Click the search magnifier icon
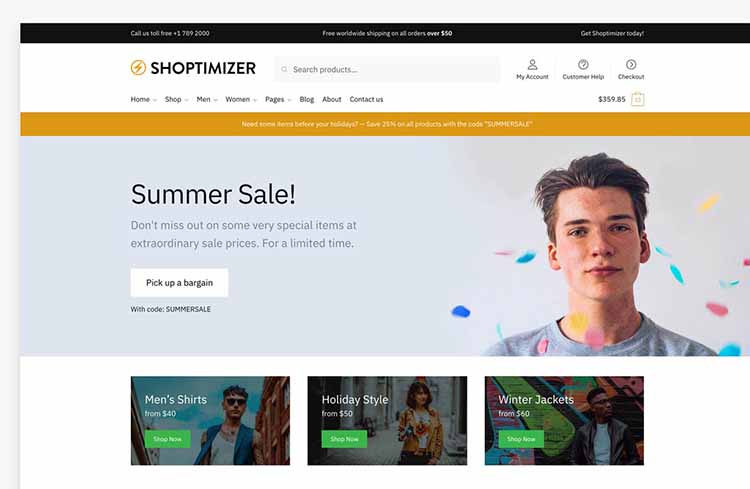The image size is (750, 489). [x=284, y=69]
